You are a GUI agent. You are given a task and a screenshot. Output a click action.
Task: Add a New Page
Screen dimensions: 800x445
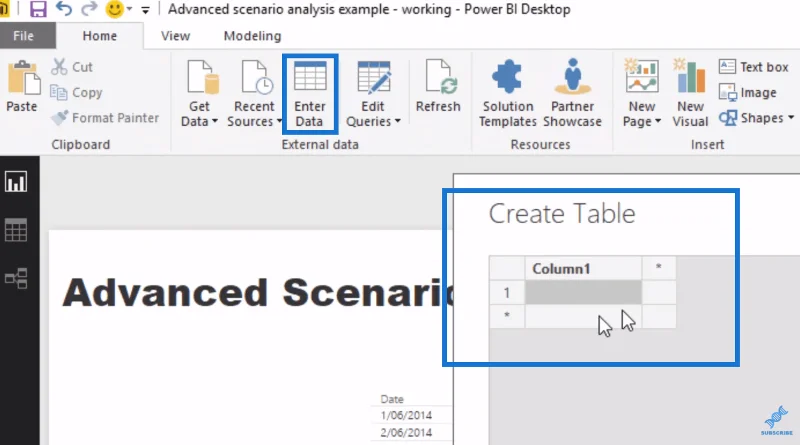point(642,93)
